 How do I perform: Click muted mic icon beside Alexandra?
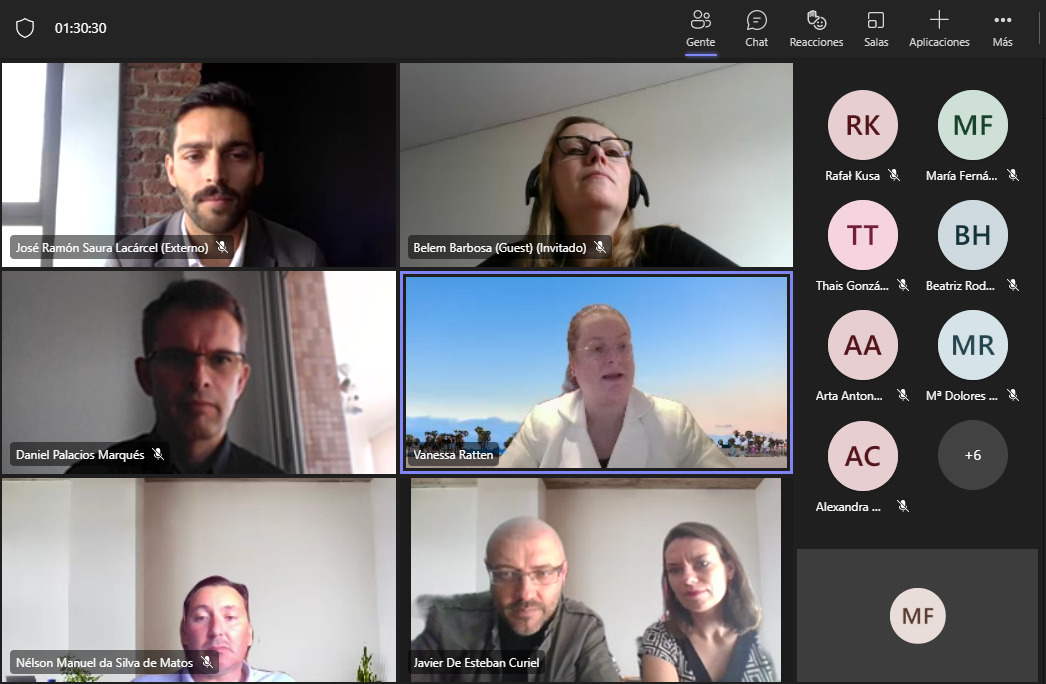click(x=903, y=506)
